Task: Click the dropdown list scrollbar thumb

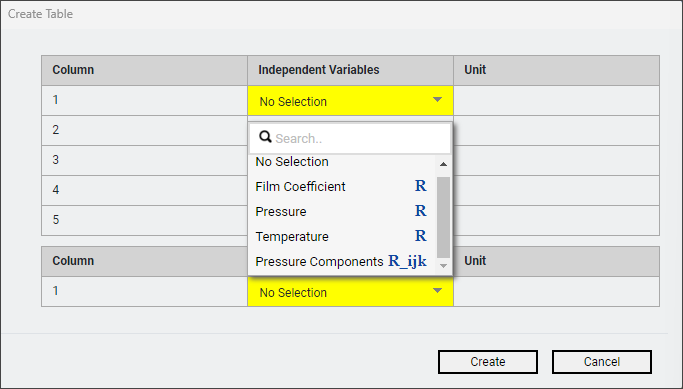Action: [x=443, y=217]
